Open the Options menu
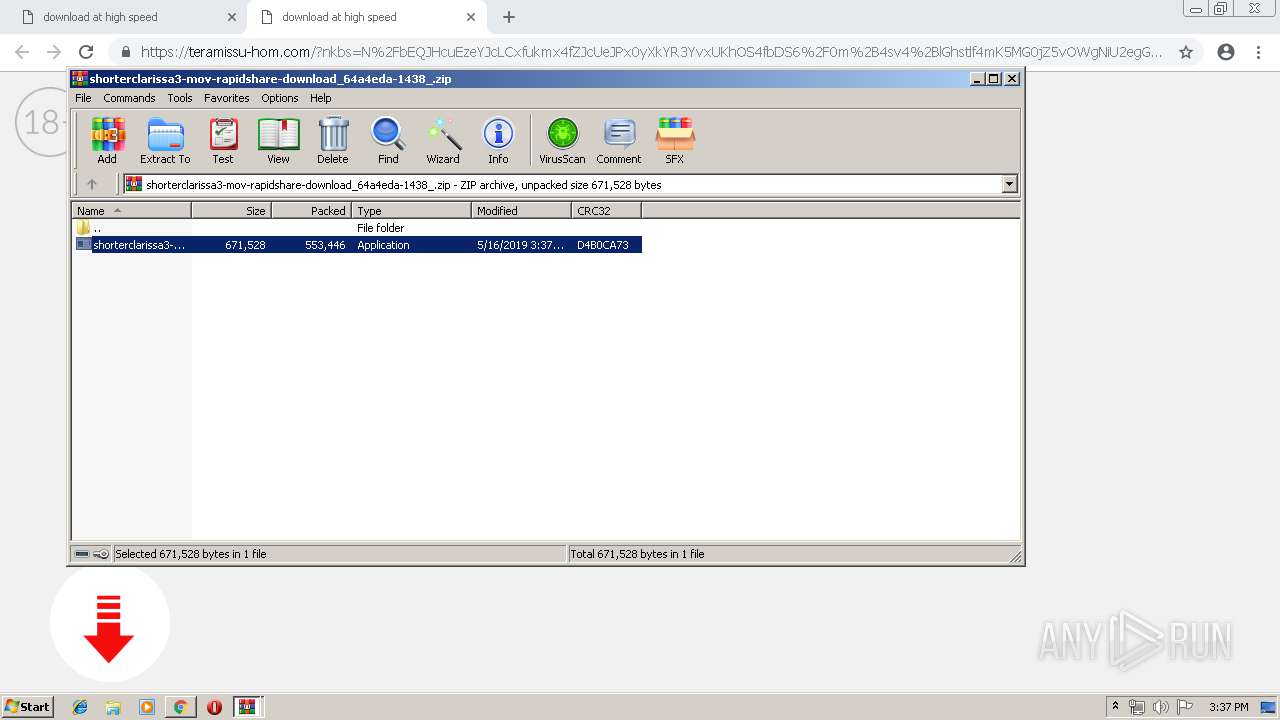1280x720 pixels. click(x=280, y=98)
